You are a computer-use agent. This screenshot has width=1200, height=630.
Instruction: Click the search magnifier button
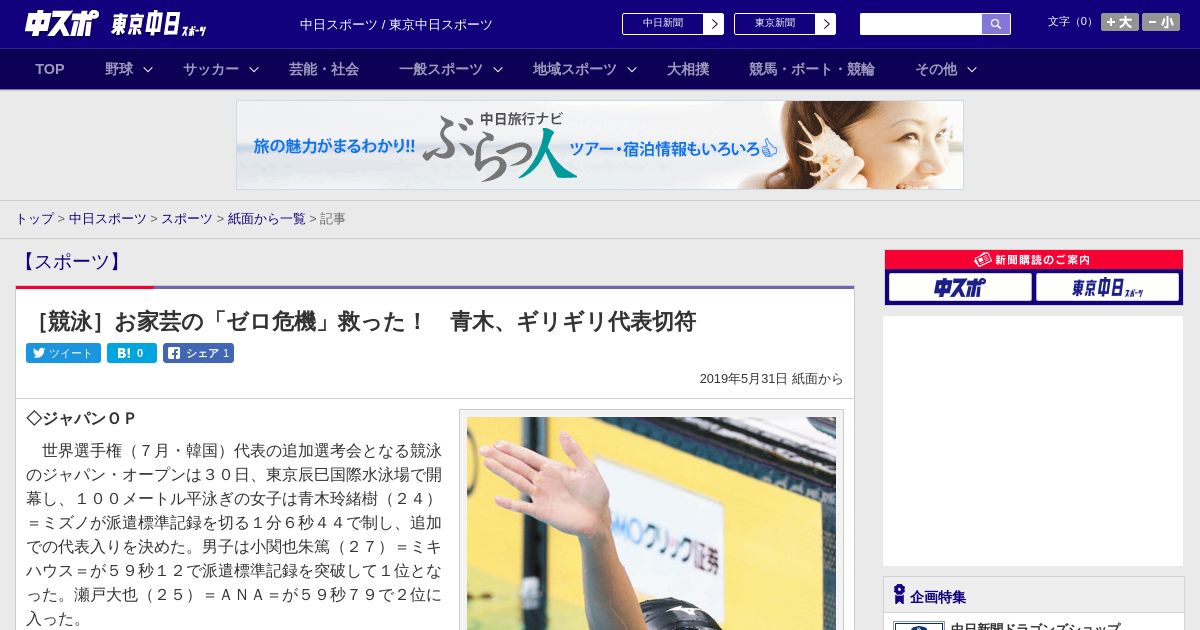click(996, 24)
